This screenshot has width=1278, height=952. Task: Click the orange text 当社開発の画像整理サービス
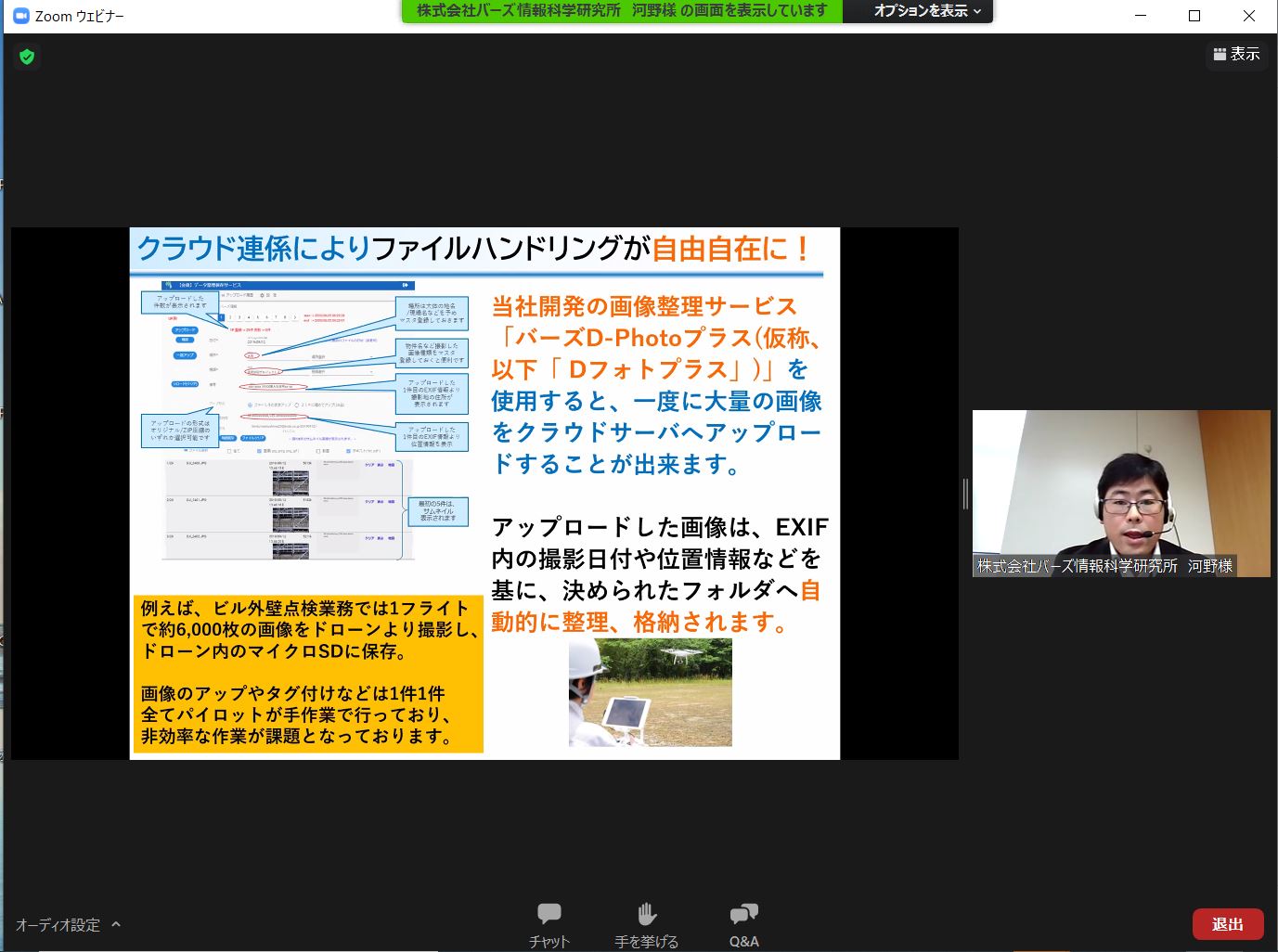click(644, 306)
